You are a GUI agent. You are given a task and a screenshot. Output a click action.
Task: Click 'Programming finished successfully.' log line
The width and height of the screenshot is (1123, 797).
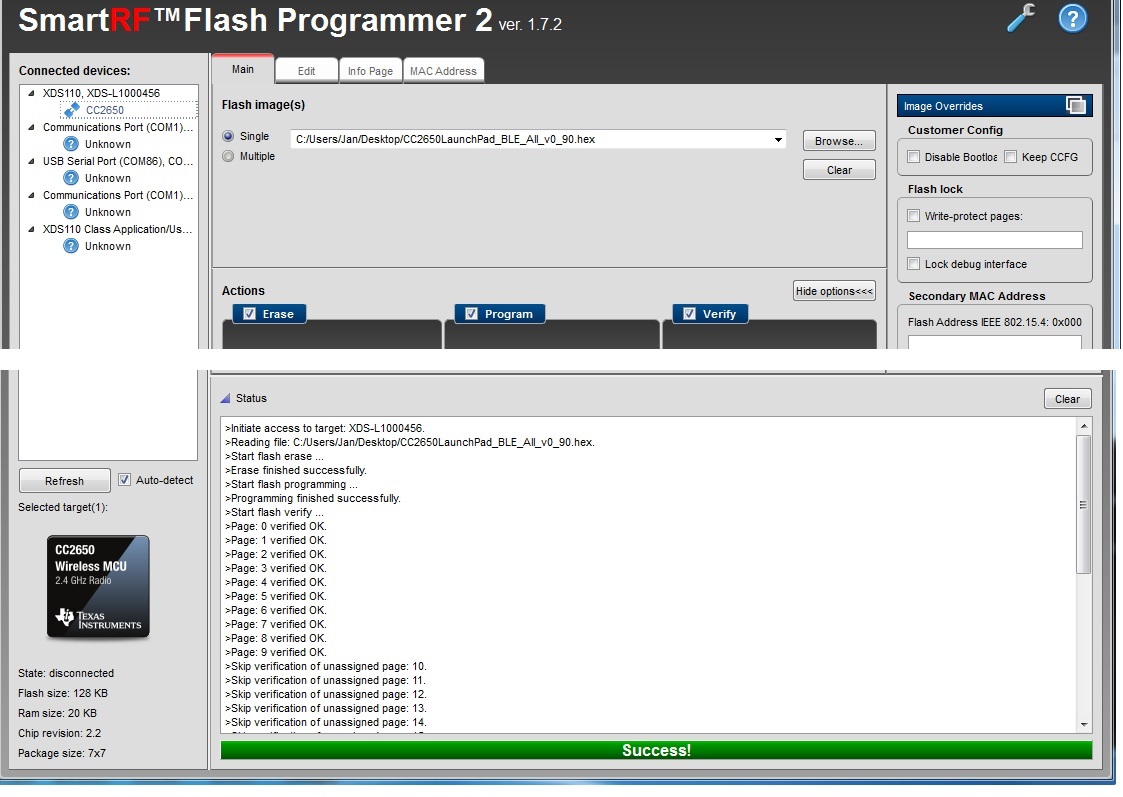[313, 498]
